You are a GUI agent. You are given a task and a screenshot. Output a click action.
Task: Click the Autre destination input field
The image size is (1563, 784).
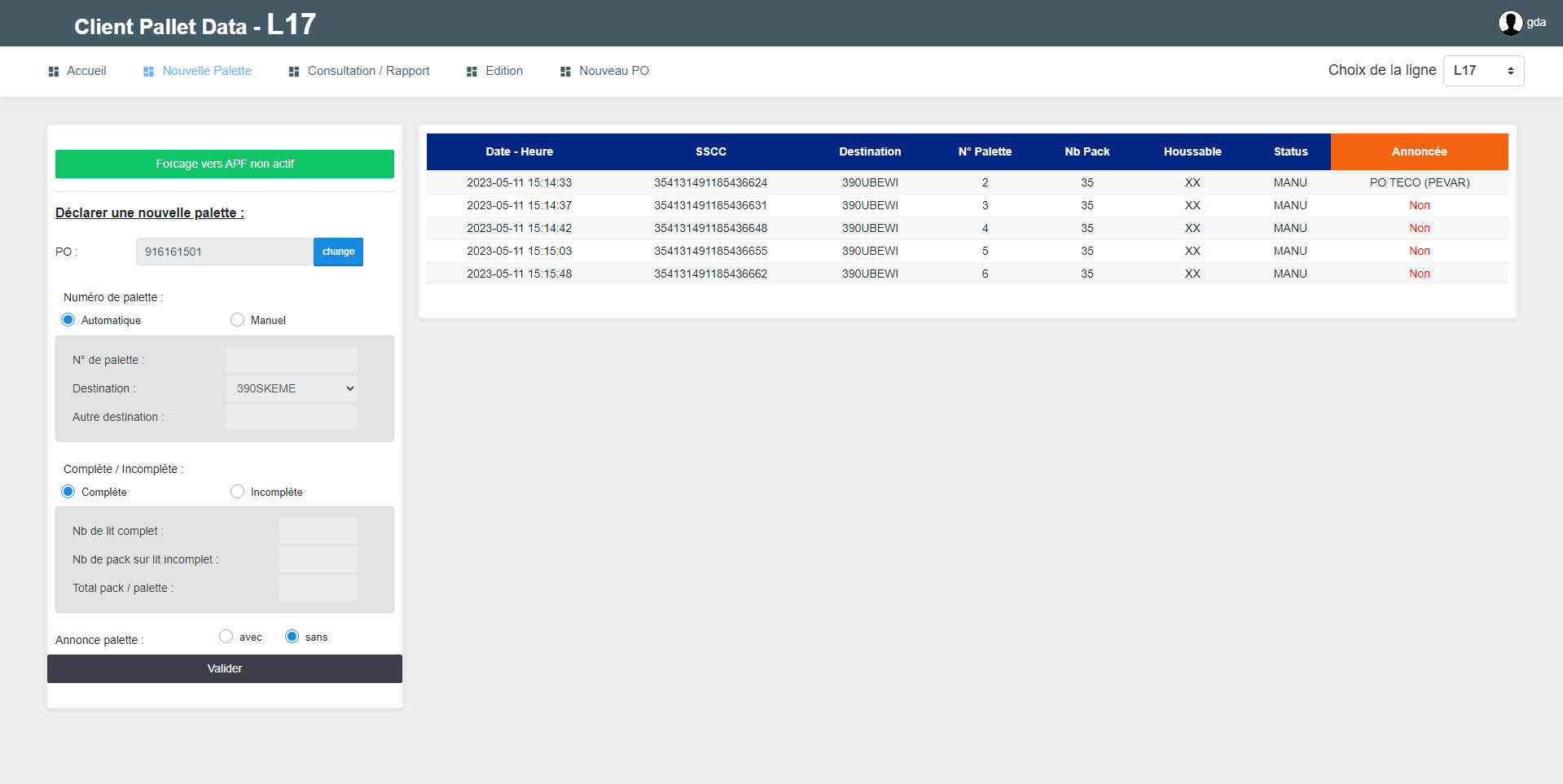pyautogui.click(x=292, y=417)
